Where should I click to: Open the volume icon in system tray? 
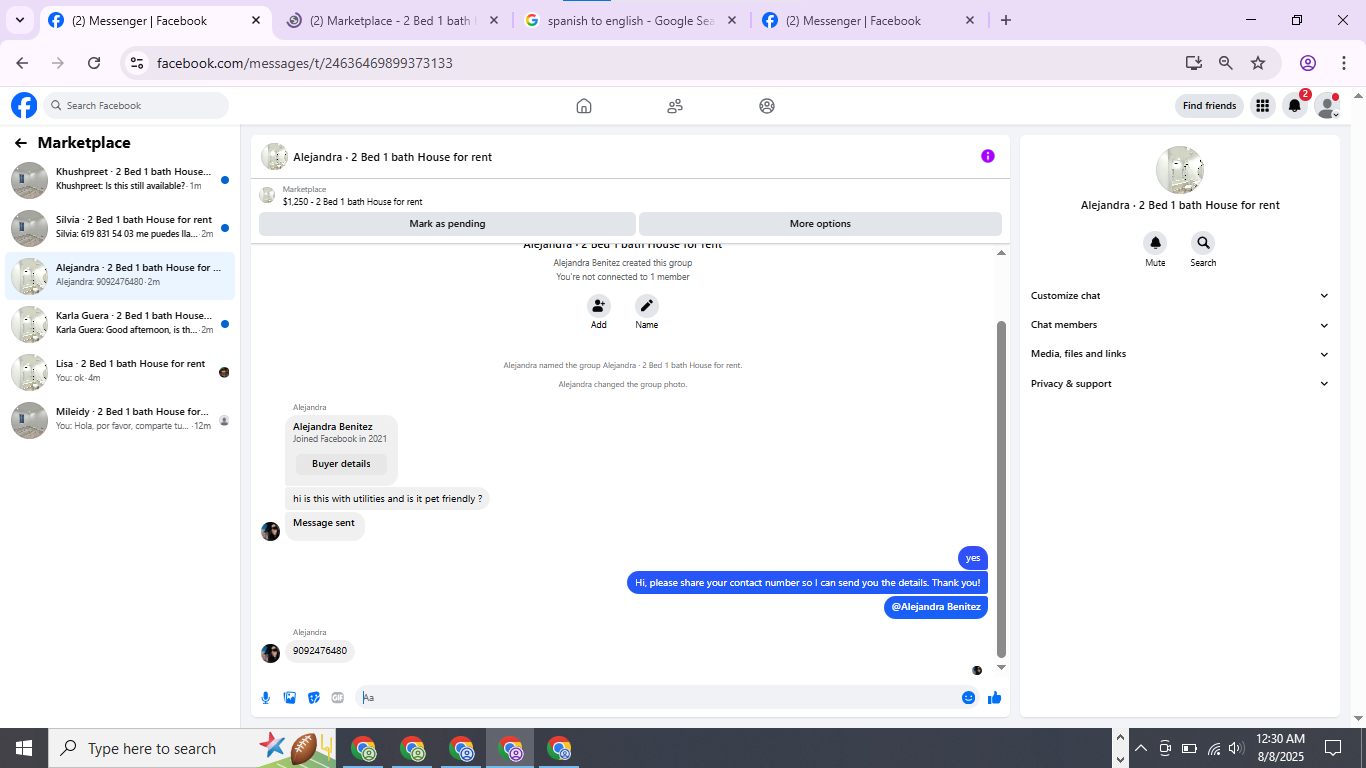[x=1236, y=748]
